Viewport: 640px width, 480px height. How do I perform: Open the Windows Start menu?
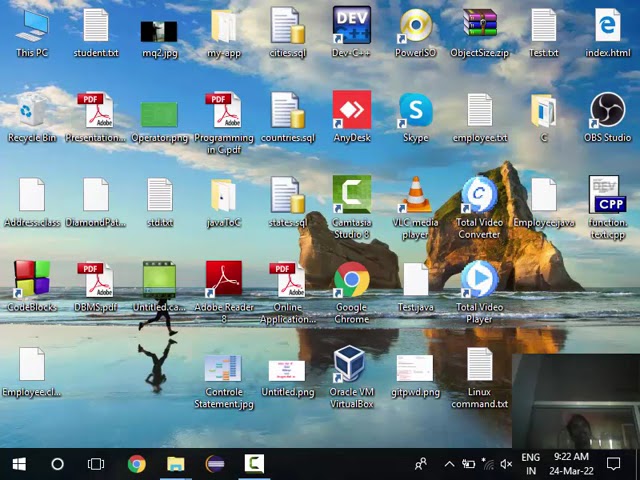tap(18, 464)
